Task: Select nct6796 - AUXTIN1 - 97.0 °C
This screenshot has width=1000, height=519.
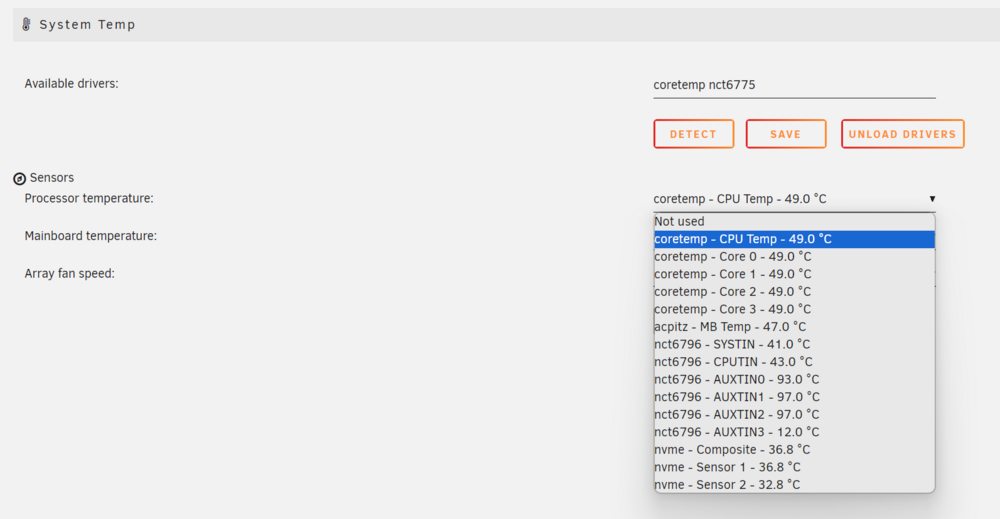Action: pyautogui.click(x=794, y=397)
